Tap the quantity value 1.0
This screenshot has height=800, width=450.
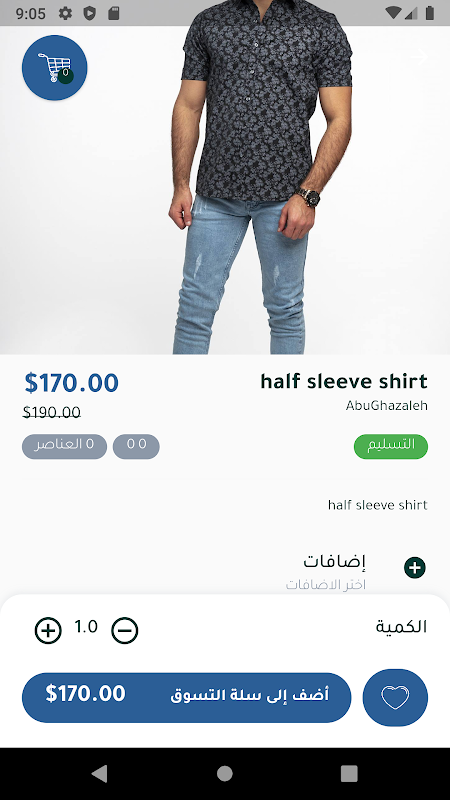[86, 627]
